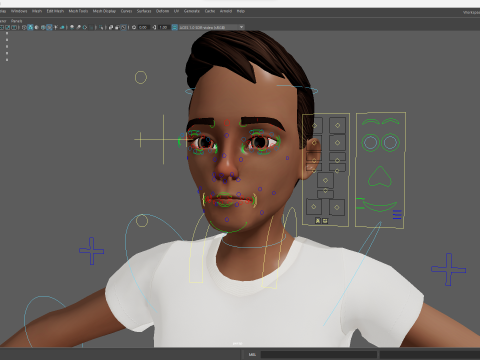The width and height of the screenshot is (480, 360).
Task: Toggle Multisample Anti-aliasing icon
Action: [85, 27]
